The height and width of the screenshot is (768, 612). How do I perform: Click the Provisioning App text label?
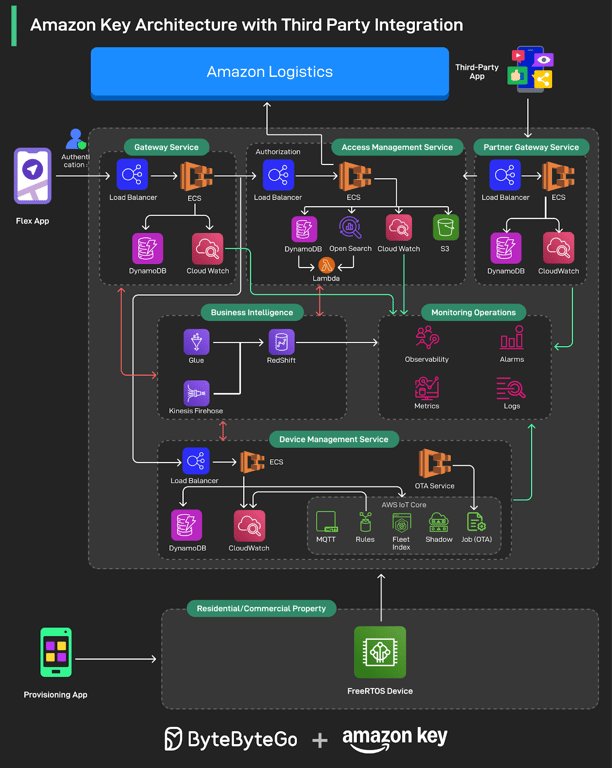coord(55,695)
